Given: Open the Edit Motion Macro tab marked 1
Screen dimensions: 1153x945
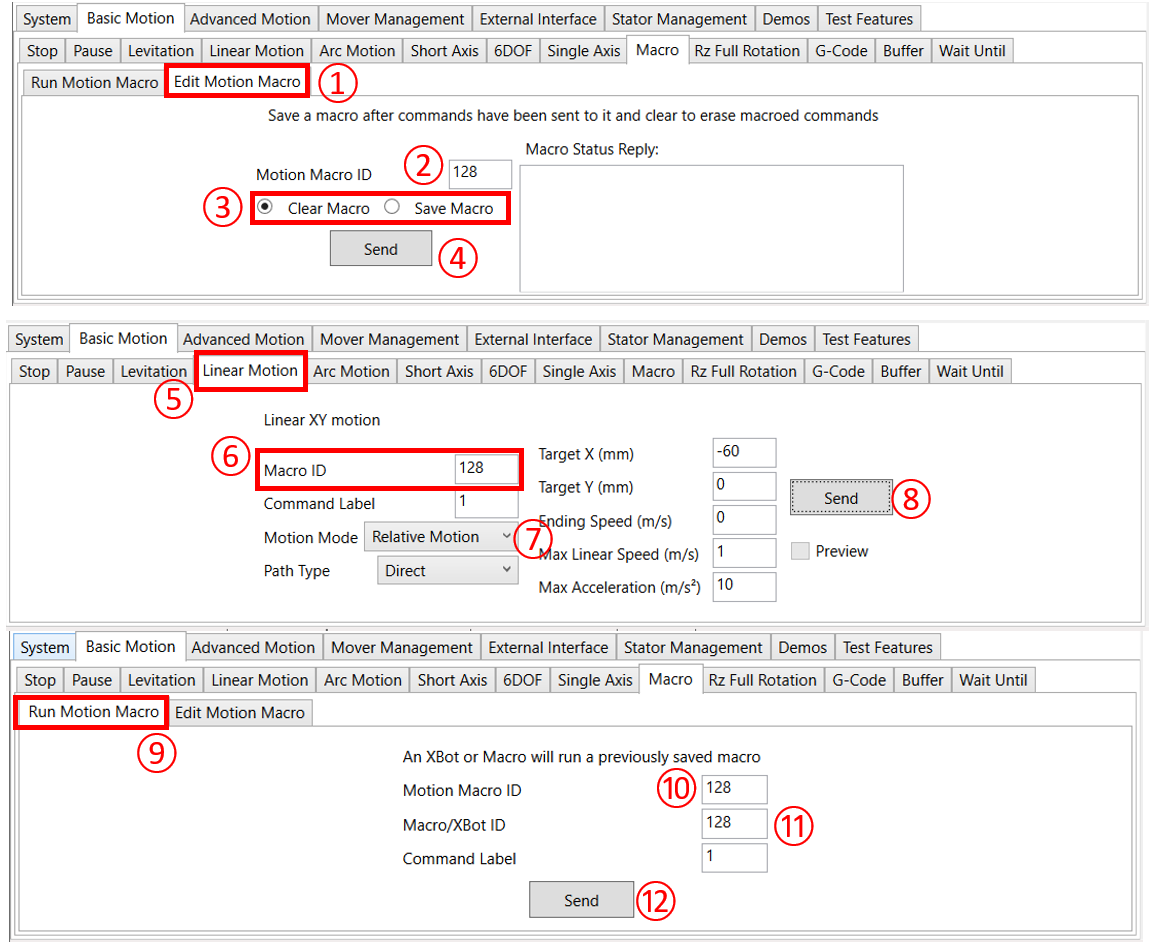Looking at the screenshot, I should [237, 82].
